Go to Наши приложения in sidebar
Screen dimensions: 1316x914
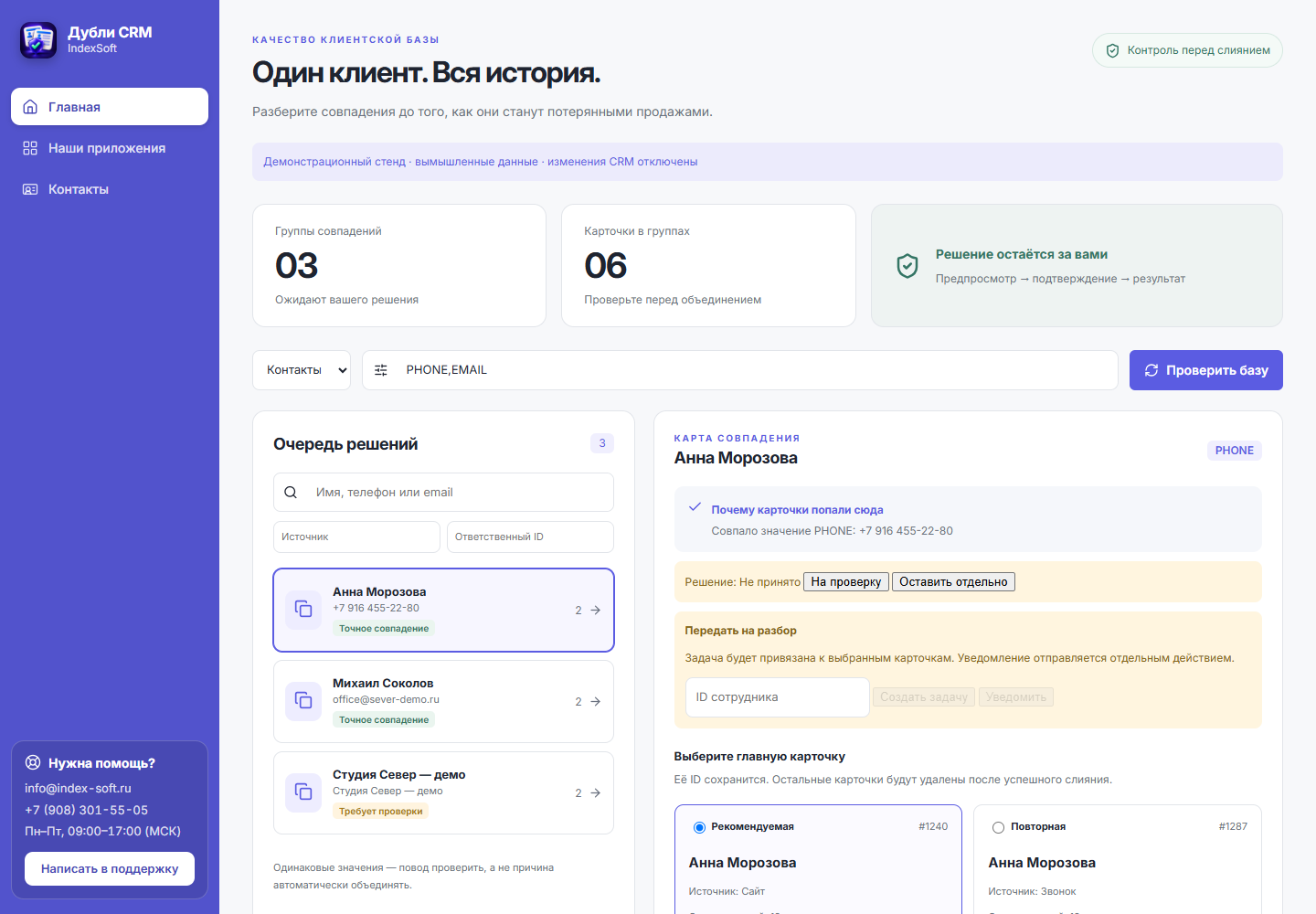[x=110, y=148]
